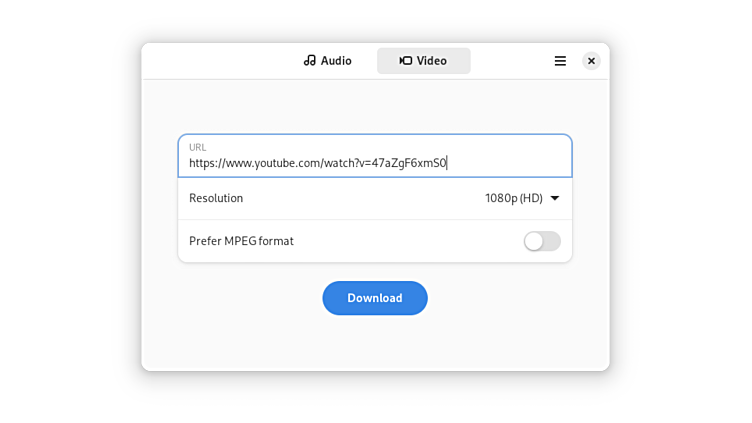
Task: Click the music note icon on Audio tab
Action: click(x=310, y=61)
